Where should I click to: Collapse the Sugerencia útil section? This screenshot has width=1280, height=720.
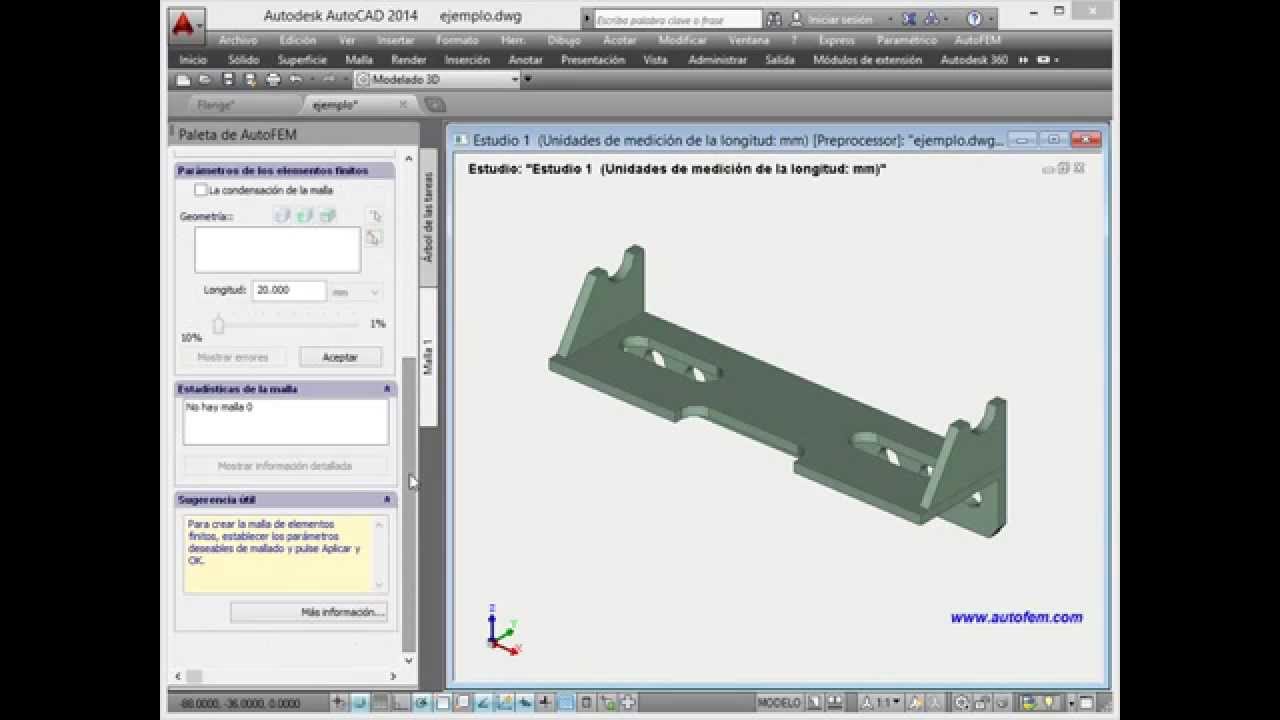point(387,499)
